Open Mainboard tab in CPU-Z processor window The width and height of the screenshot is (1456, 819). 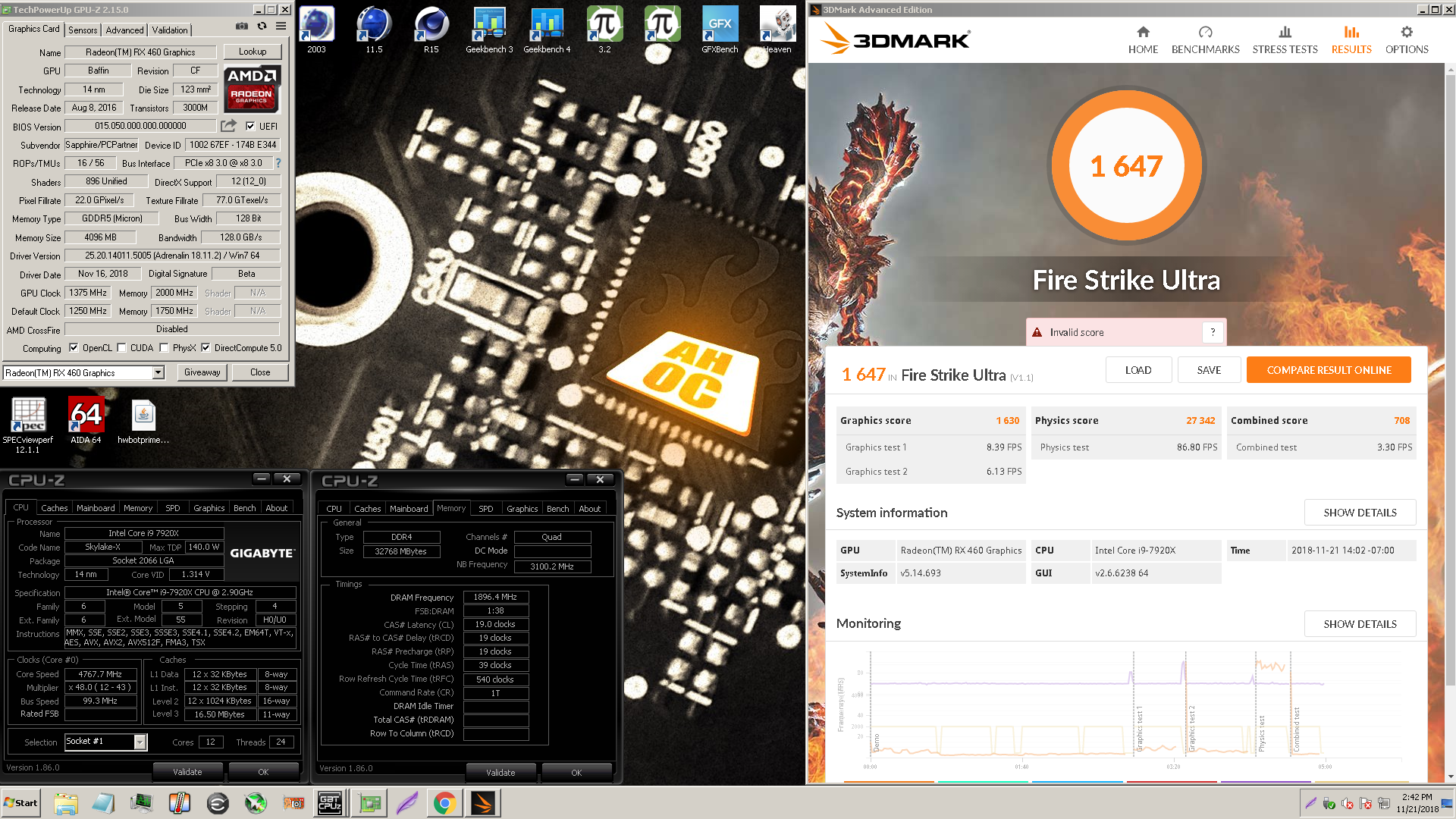pyautogui.click(x=96, y=508)
